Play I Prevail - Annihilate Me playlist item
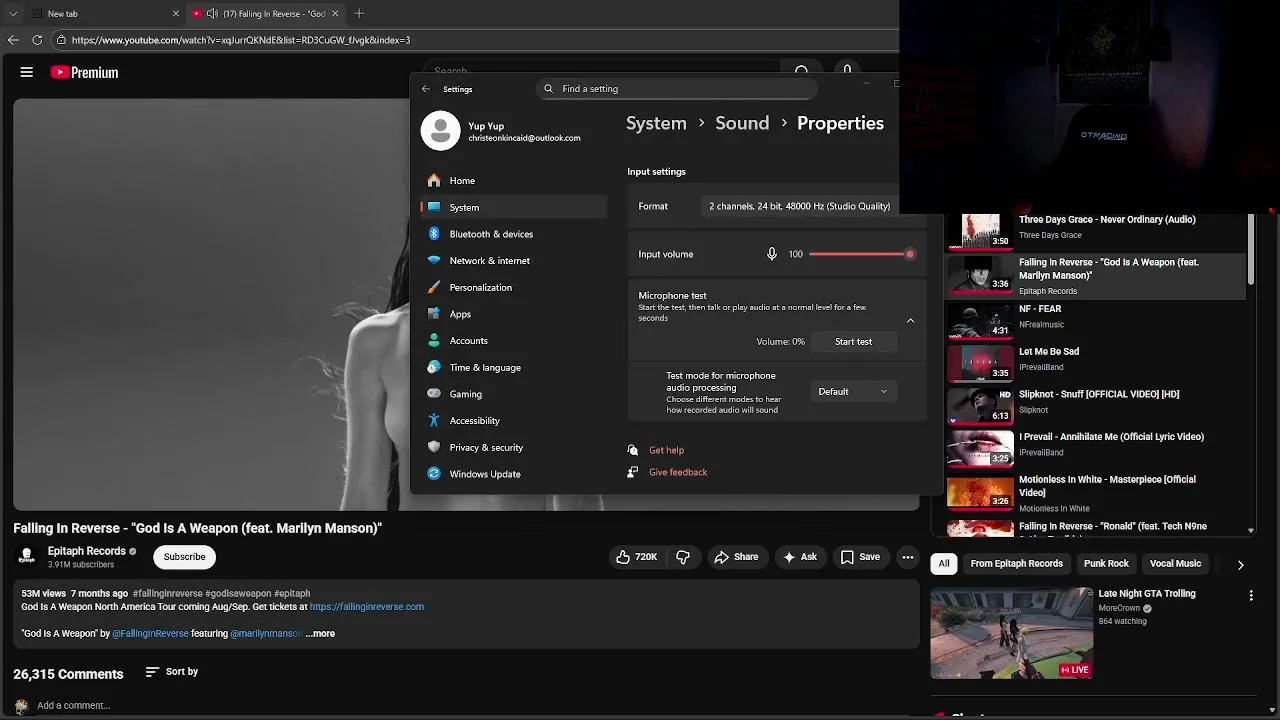This screenshot has height=720, width=1280. (1095, 447)
